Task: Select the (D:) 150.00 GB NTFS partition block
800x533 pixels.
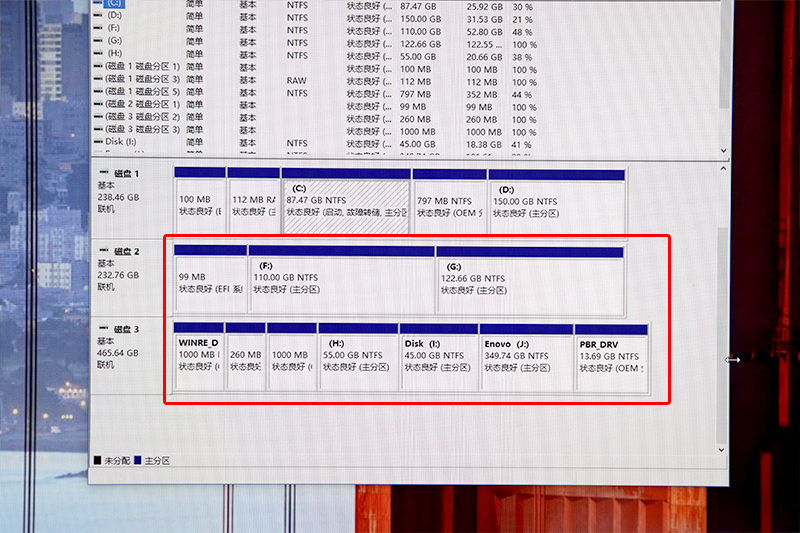Action: pos(557,201)
